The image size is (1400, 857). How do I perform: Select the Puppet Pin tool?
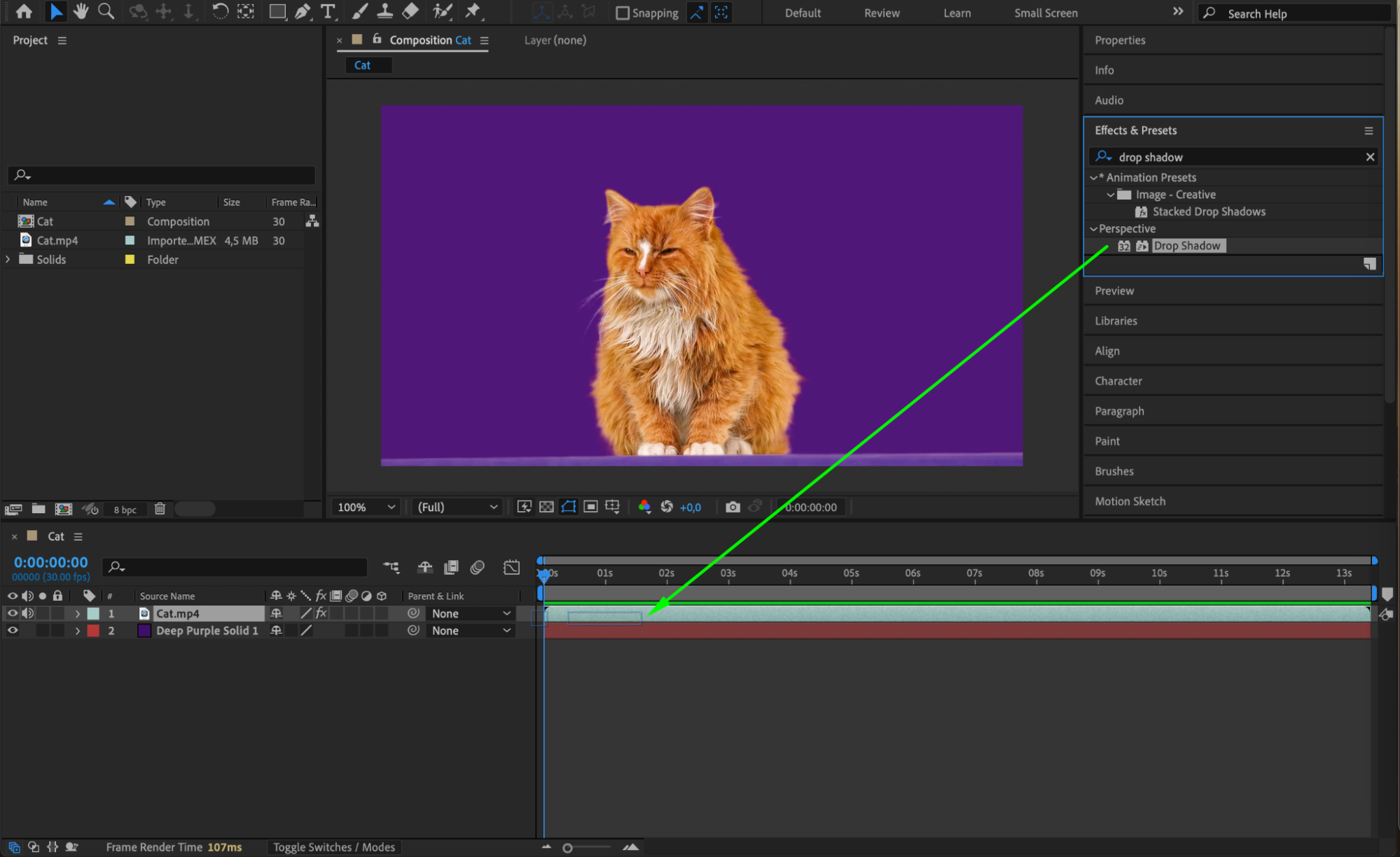(x=473, y=11)
